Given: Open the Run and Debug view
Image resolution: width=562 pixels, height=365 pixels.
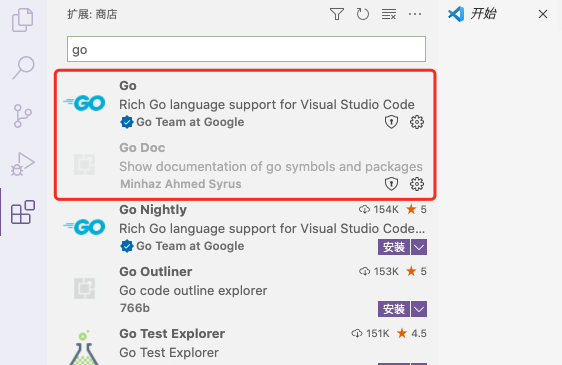Looking at the screenshot, I should pos(23,164).
